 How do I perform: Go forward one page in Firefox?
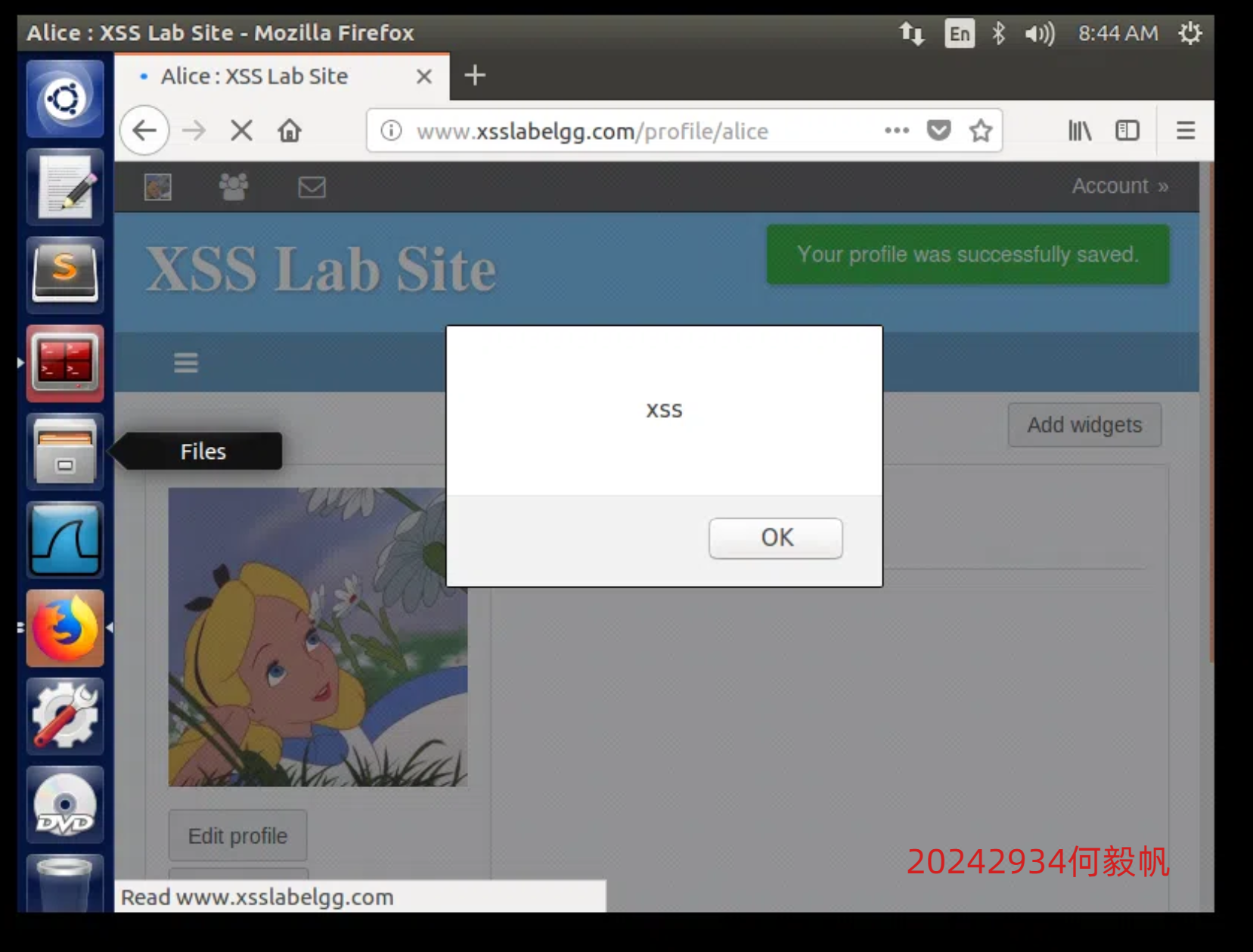(194, 131)
